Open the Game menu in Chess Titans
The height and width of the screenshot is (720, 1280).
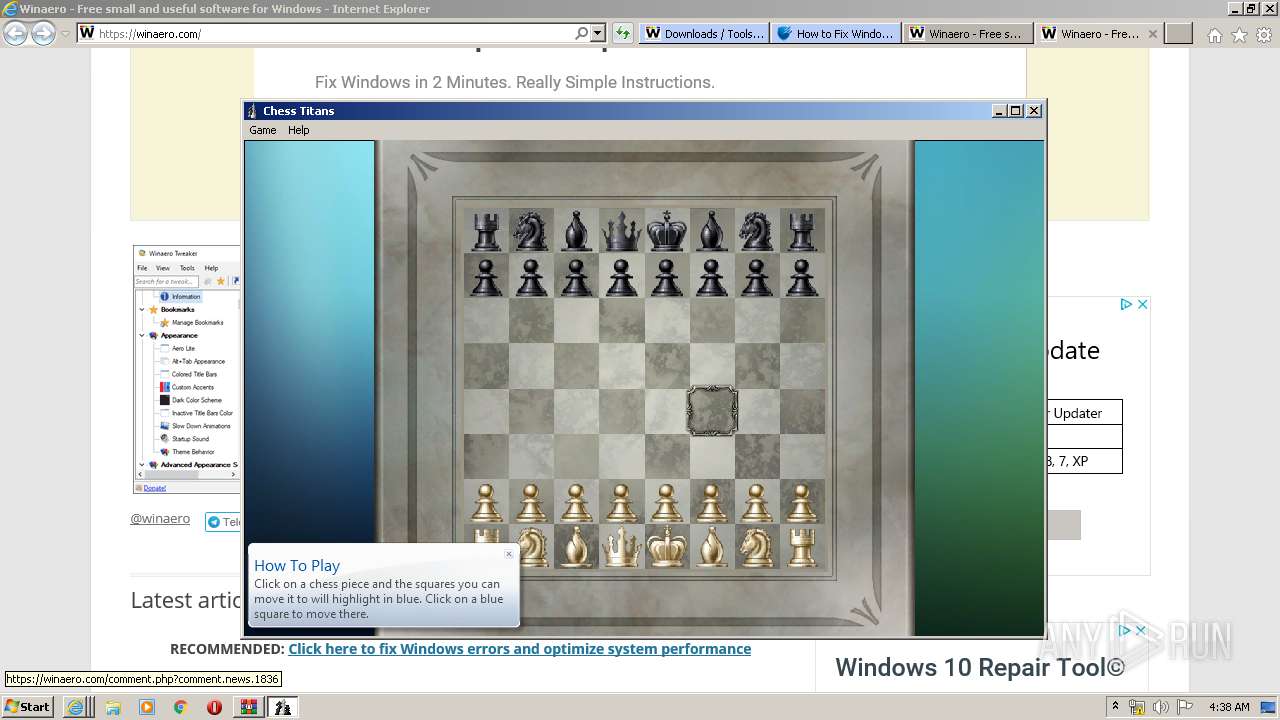(263, 130)
